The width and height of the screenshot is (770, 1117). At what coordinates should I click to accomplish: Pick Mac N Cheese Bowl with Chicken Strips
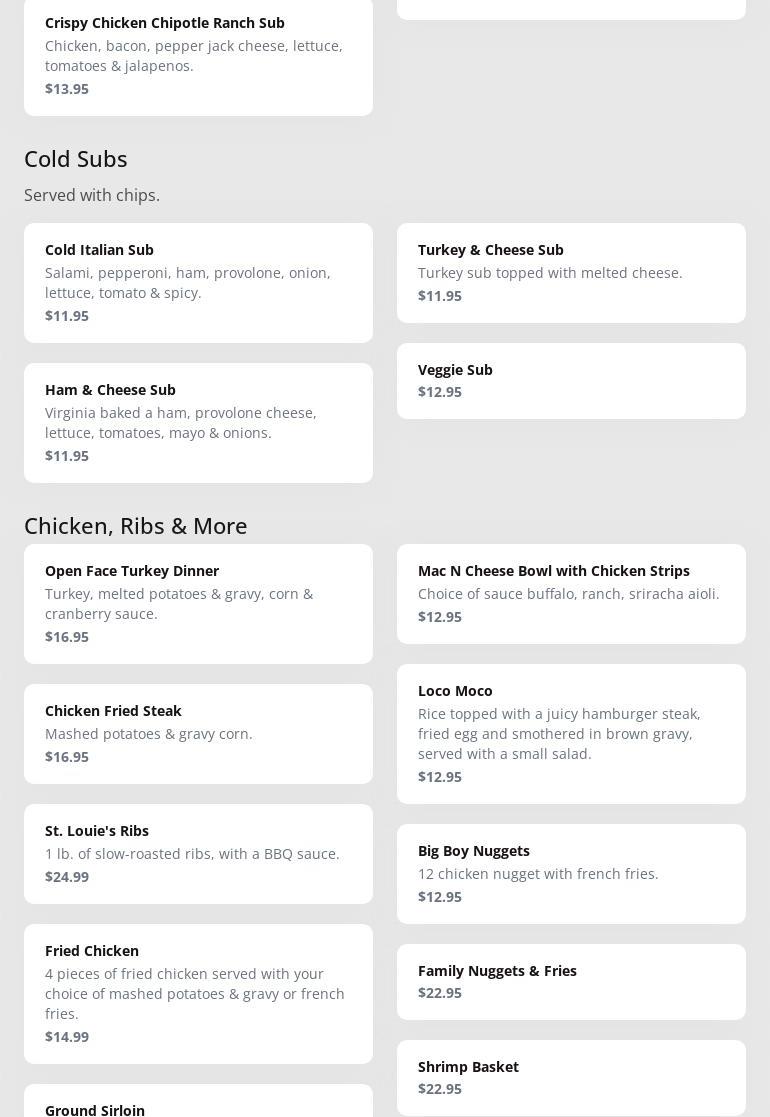click(x=571, y=593)
